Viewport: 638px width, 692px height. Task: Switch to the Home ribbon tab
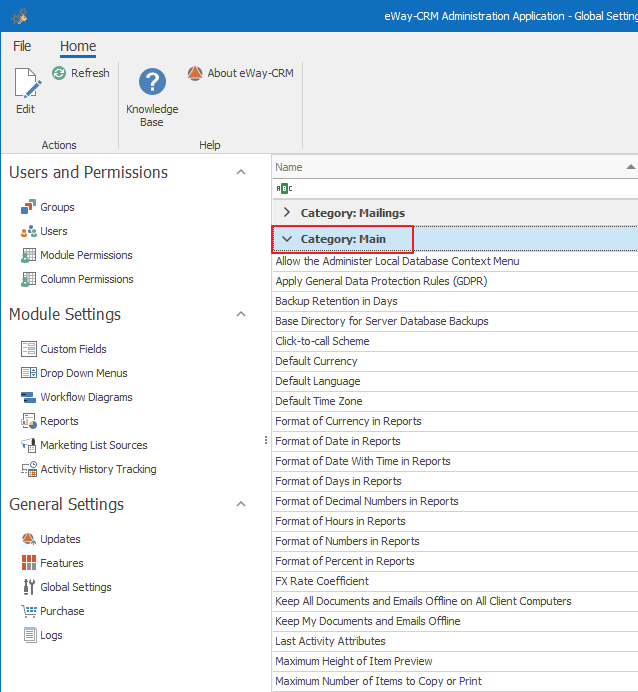click(x=78, y=46)
